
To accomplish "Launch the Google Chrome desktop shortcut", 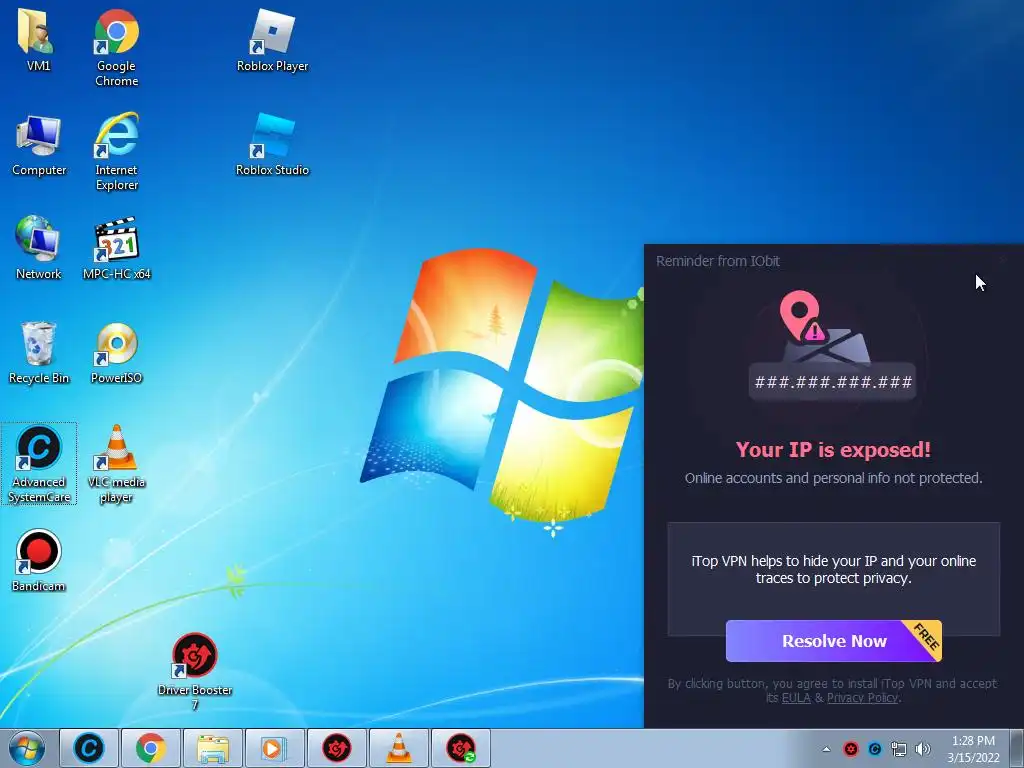I will [x=116, y=47].
